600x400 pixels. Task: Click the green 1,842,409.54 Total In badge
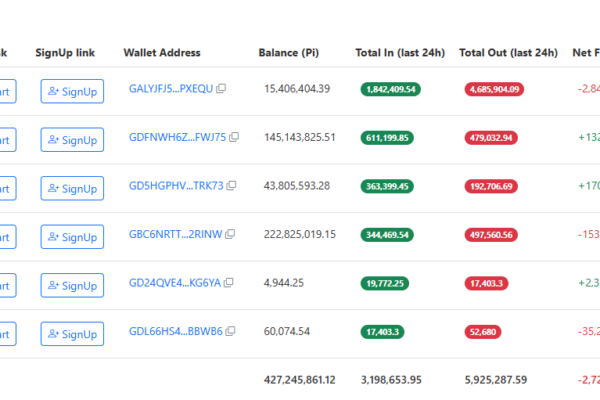tap(391, 89)
